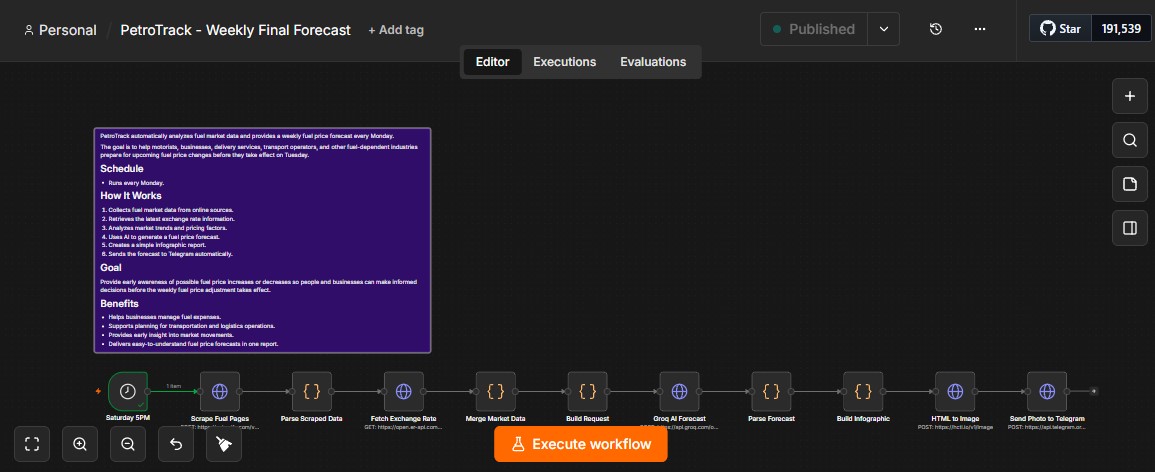Click the "How It Works" heading in sticky note
The image size is (1155, 472).
pos(130,195)
